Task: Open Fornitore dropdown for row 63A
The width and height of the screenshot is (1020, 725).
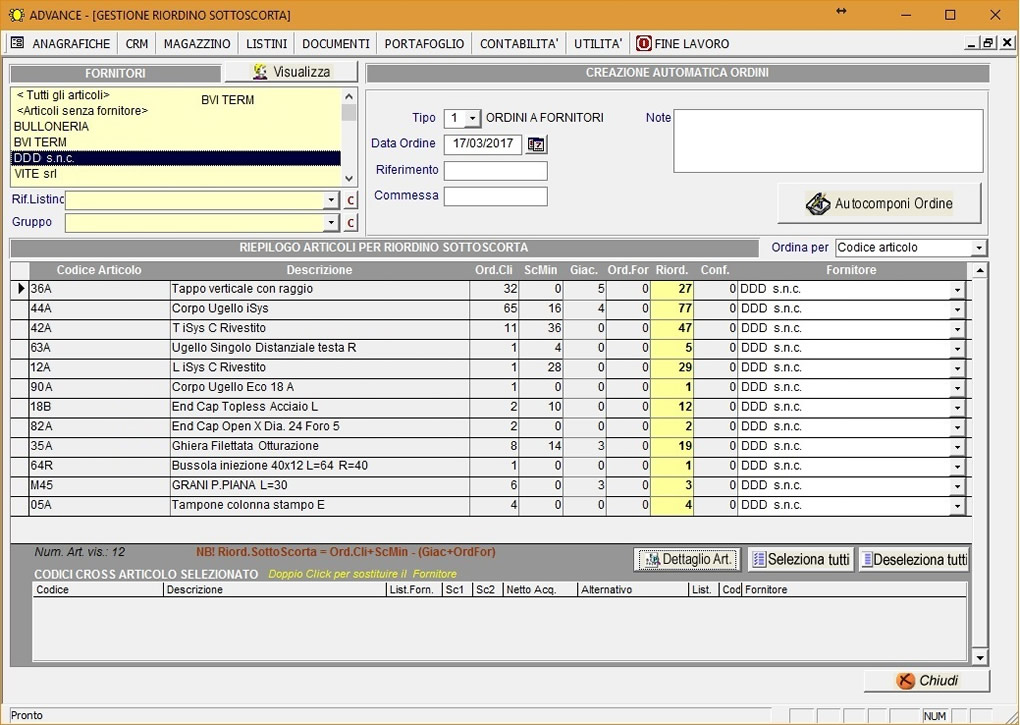Action: pyautogui.click(x=957, y=349)
